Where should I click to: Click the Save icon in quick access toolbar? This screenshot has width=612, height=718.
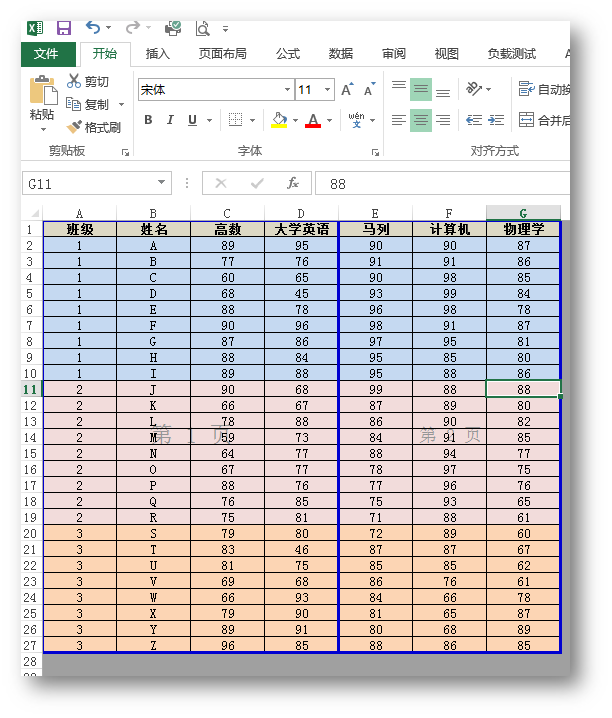[x=64, y=28]
